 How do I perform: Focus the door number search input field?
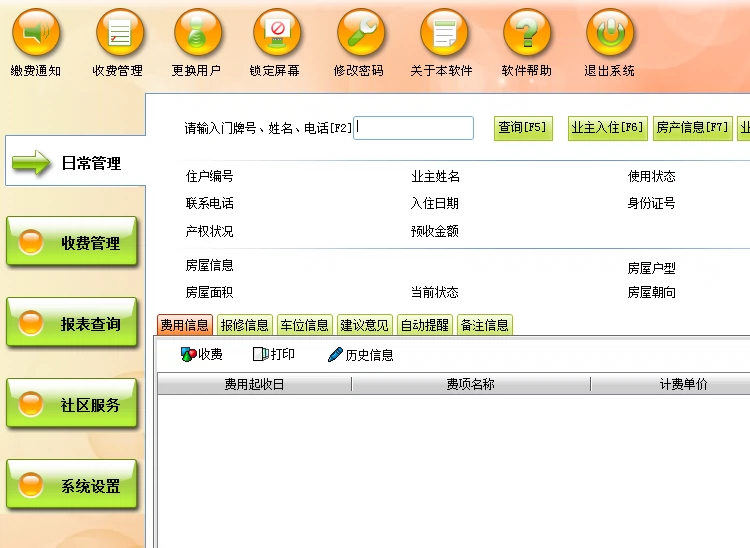(x=413, y=128)
